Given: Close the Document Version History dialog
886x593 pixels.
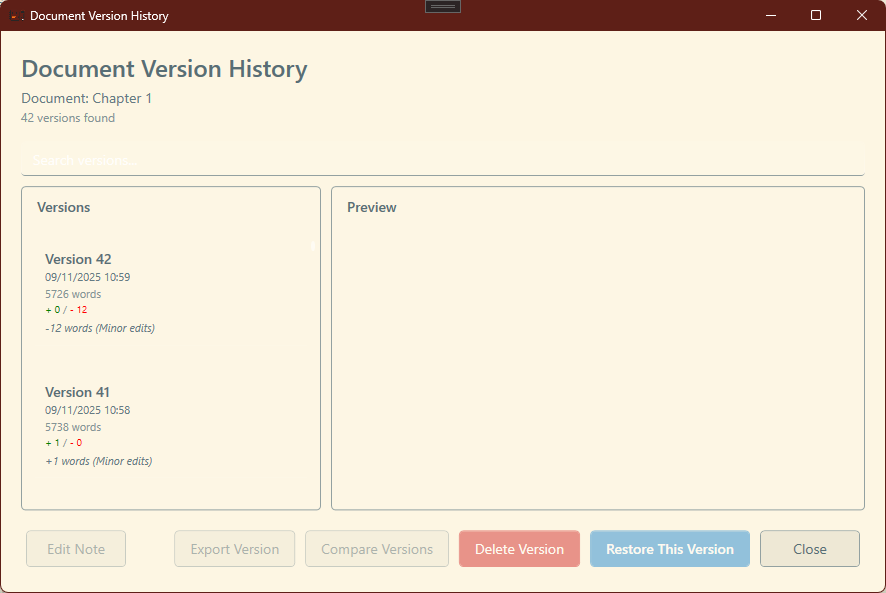Looking at the screenshot, I should pos(809,548).
